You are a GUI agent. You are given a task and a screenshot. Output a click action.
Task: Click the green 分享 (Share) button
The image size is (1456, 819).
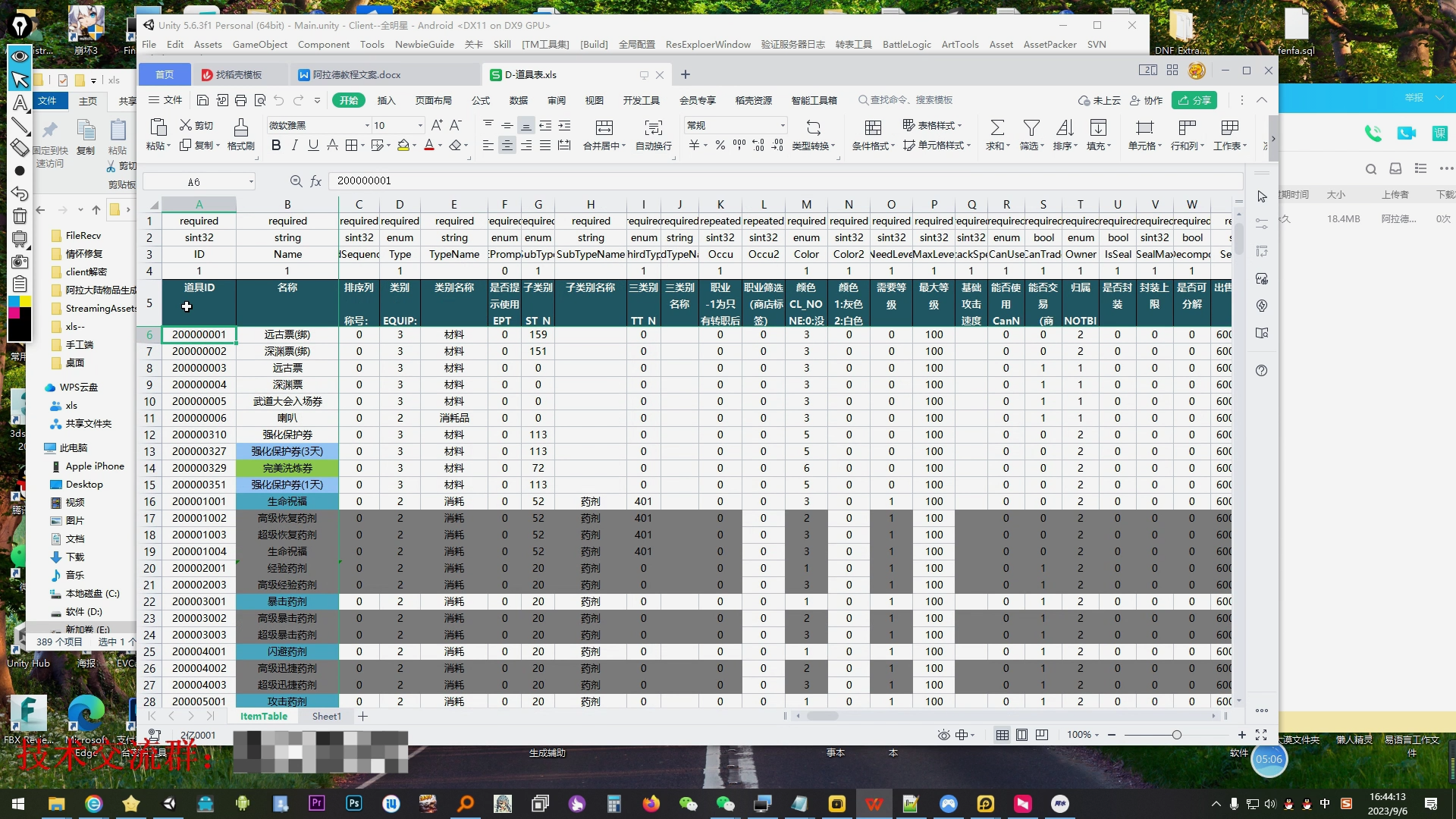[x=1194, y=100]
